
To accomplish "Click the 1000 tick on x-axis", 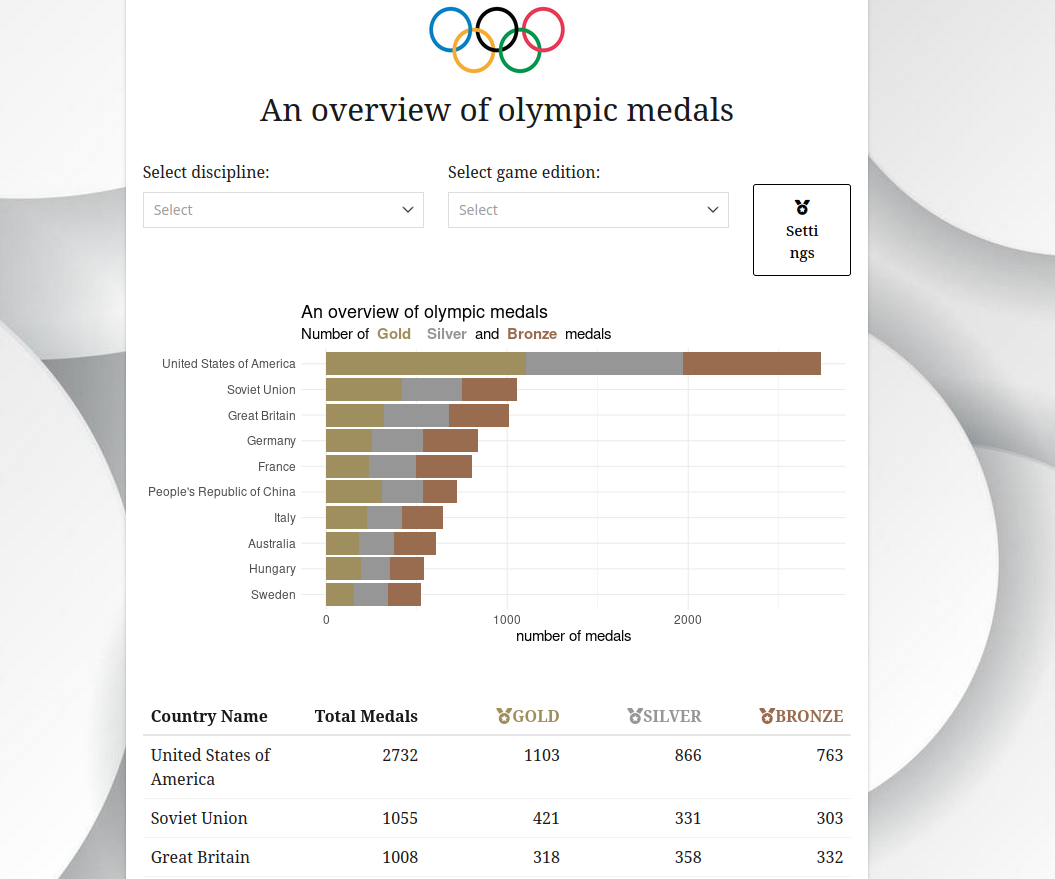I will click(x=507, y=620).
